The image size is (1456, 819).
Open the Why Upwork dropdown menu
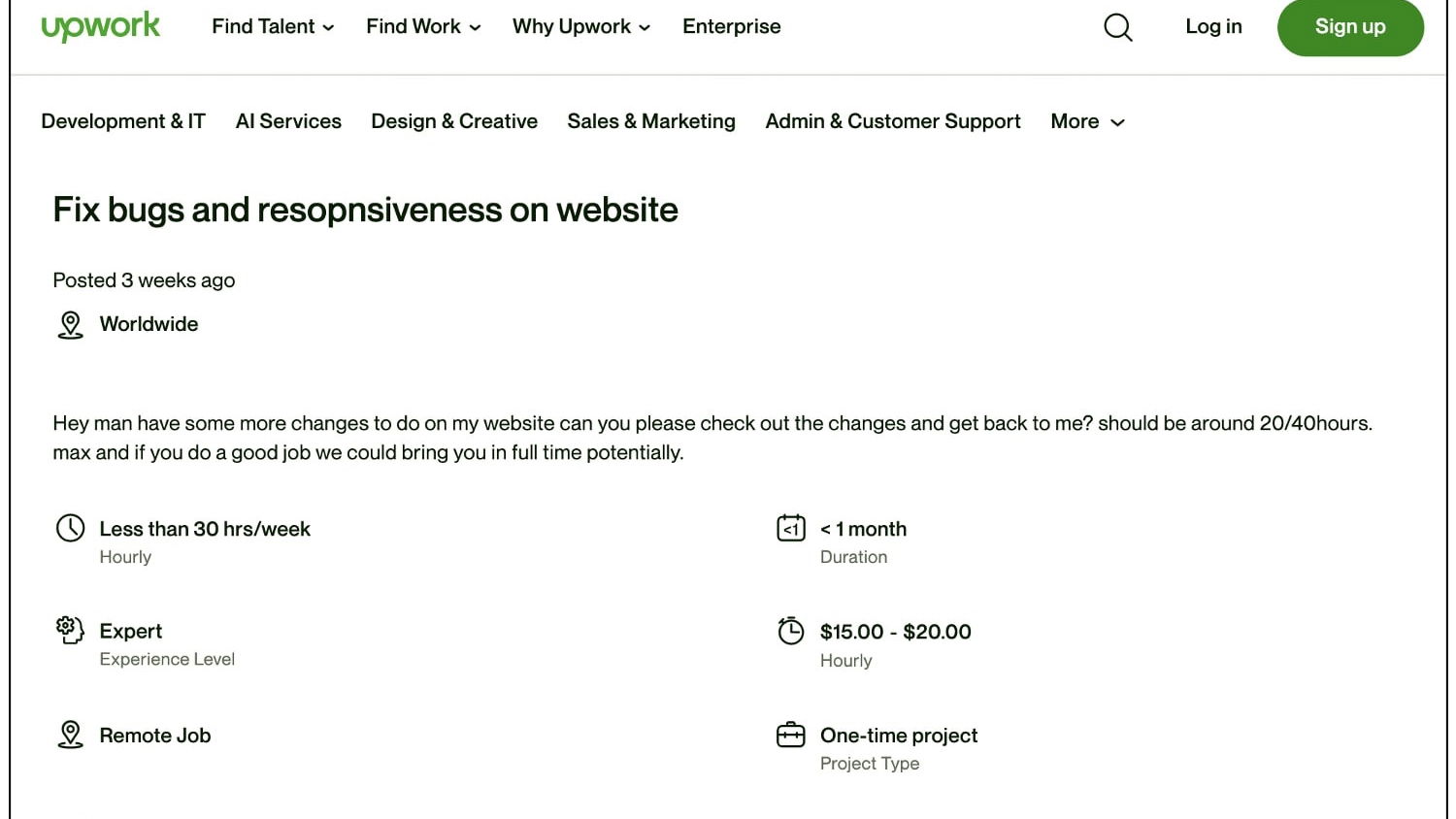tap(581, 27)
